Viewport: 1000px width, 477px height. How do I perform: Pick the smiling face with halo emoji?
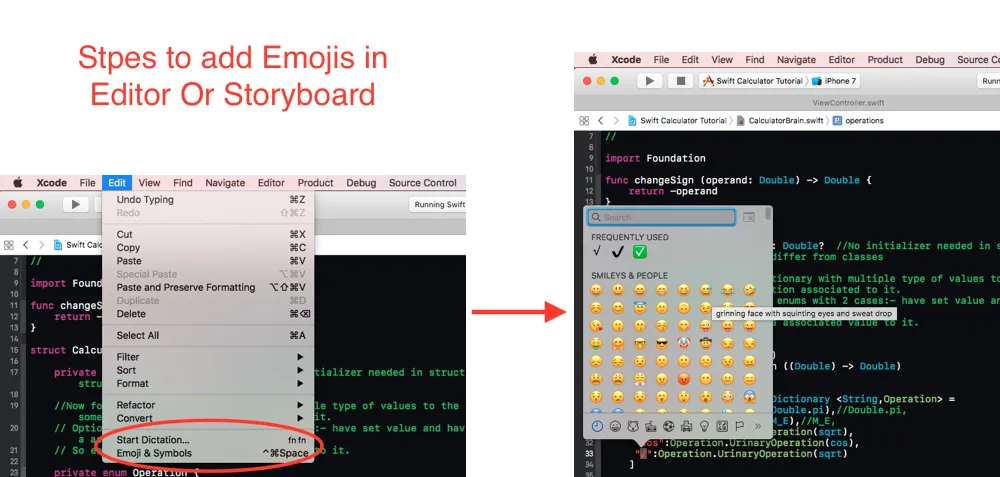coord(640,308)
